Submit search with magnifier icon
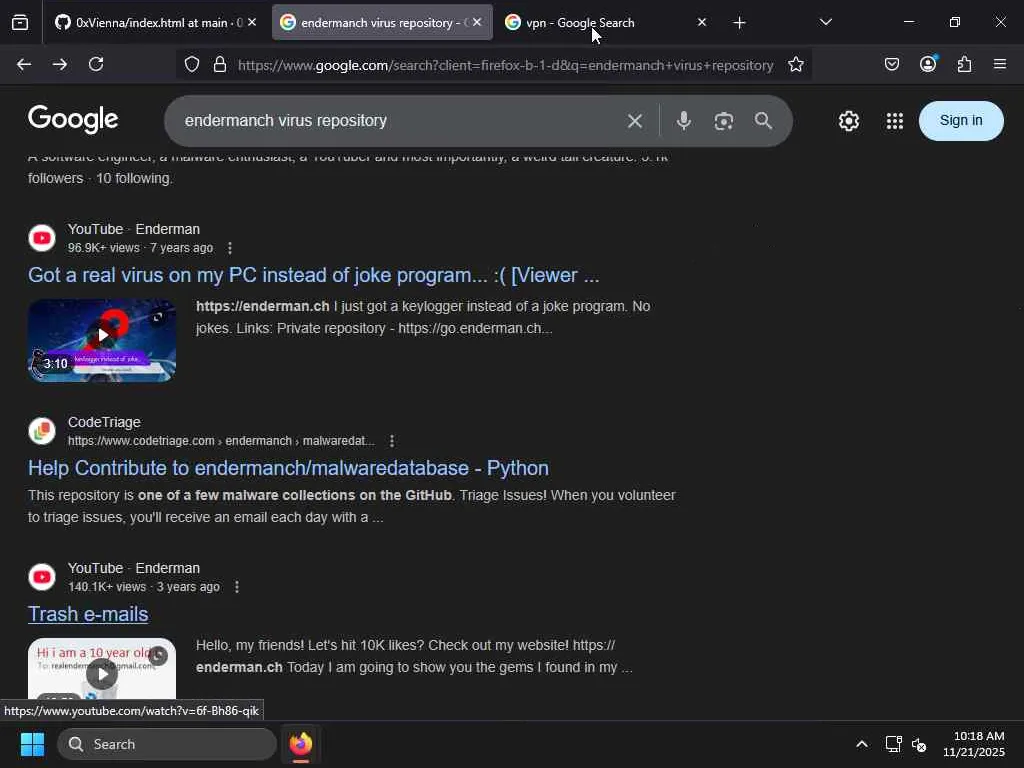The height and width of the screenshot is (768, 1024). 763,121
